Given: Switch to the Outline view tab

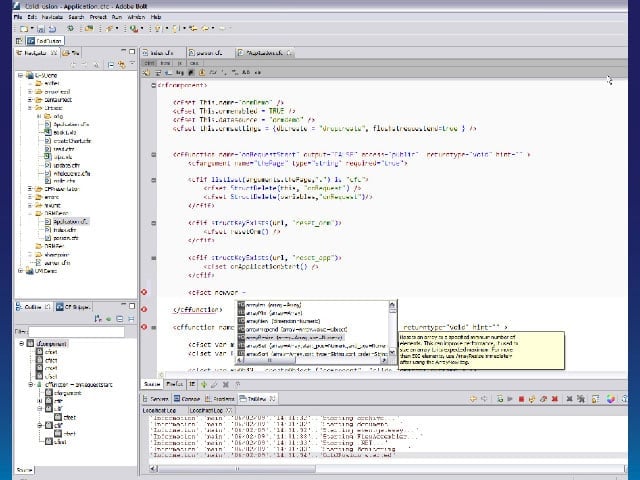Looking at the screenshot, I should [33, 307].
